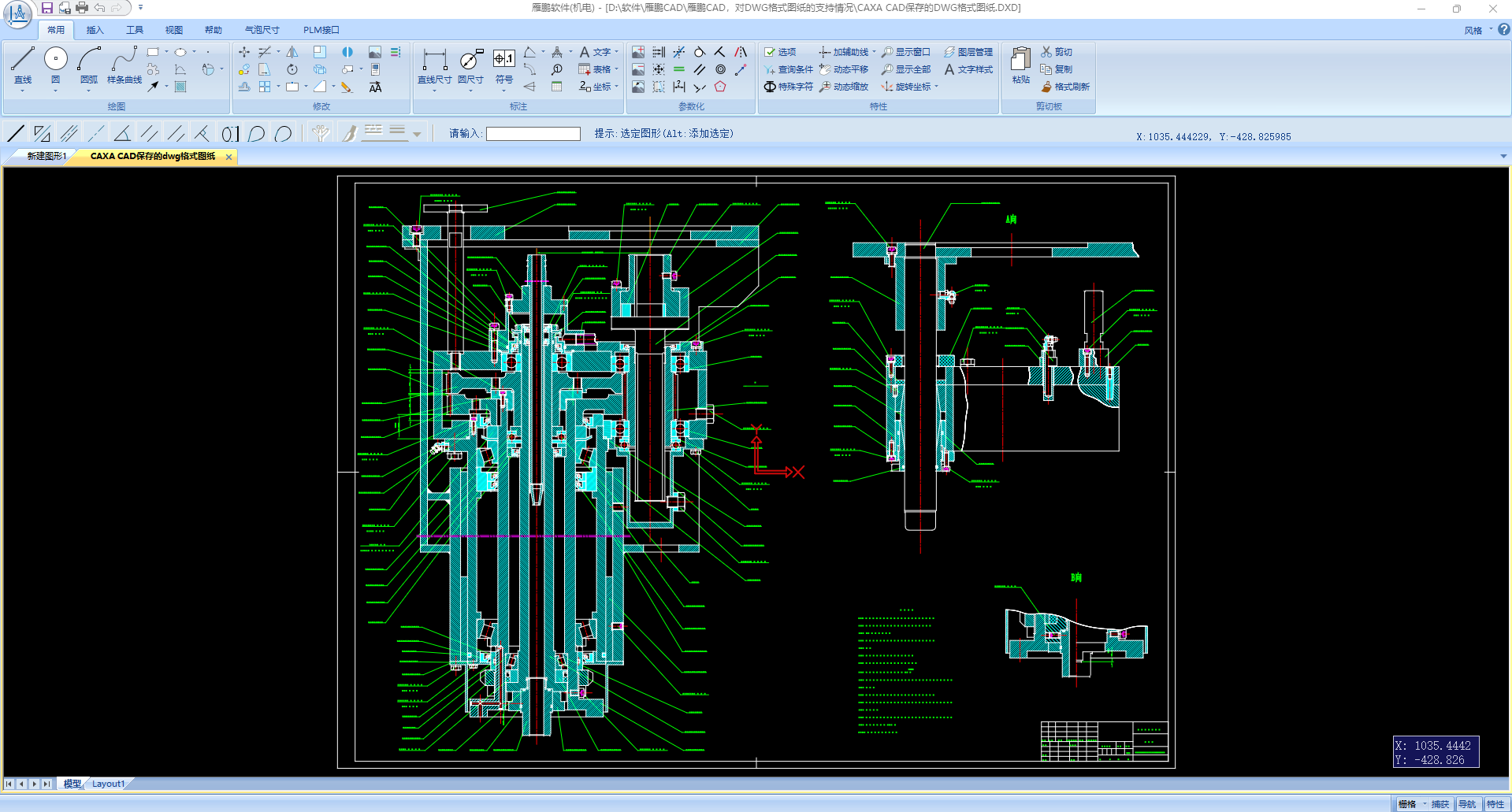The height and width of the screenshot is (812, 1512).
Task: Switch to the 插入 ribbon tab
Action: [95, 30]
